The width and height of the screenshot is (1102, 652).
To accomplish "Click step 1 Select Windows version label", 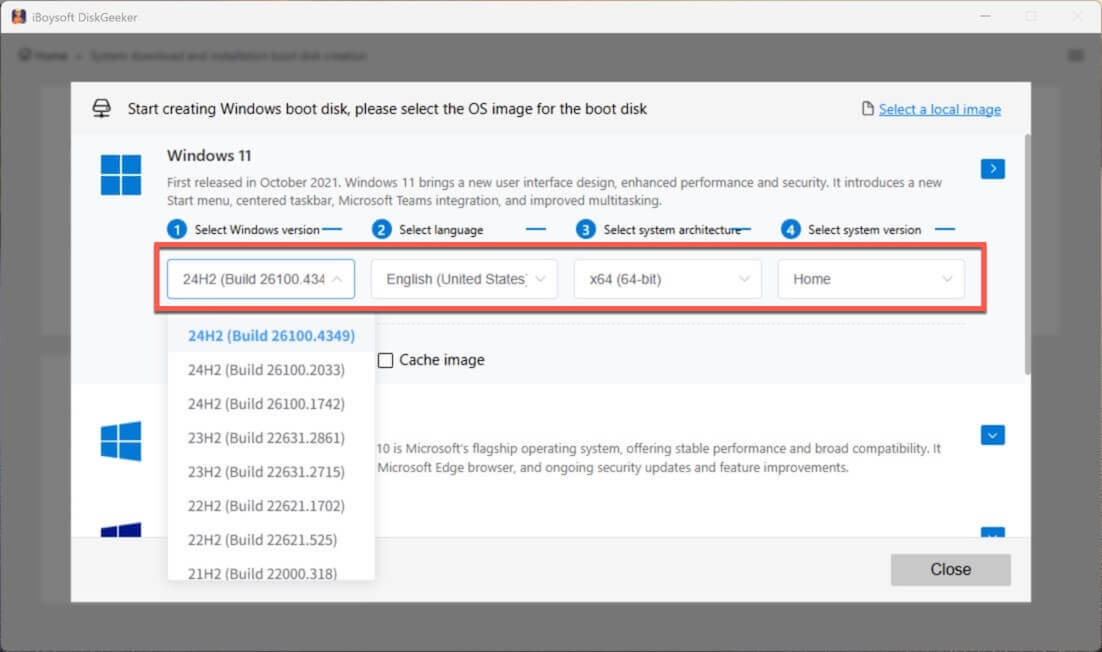I will coord(257,230).
